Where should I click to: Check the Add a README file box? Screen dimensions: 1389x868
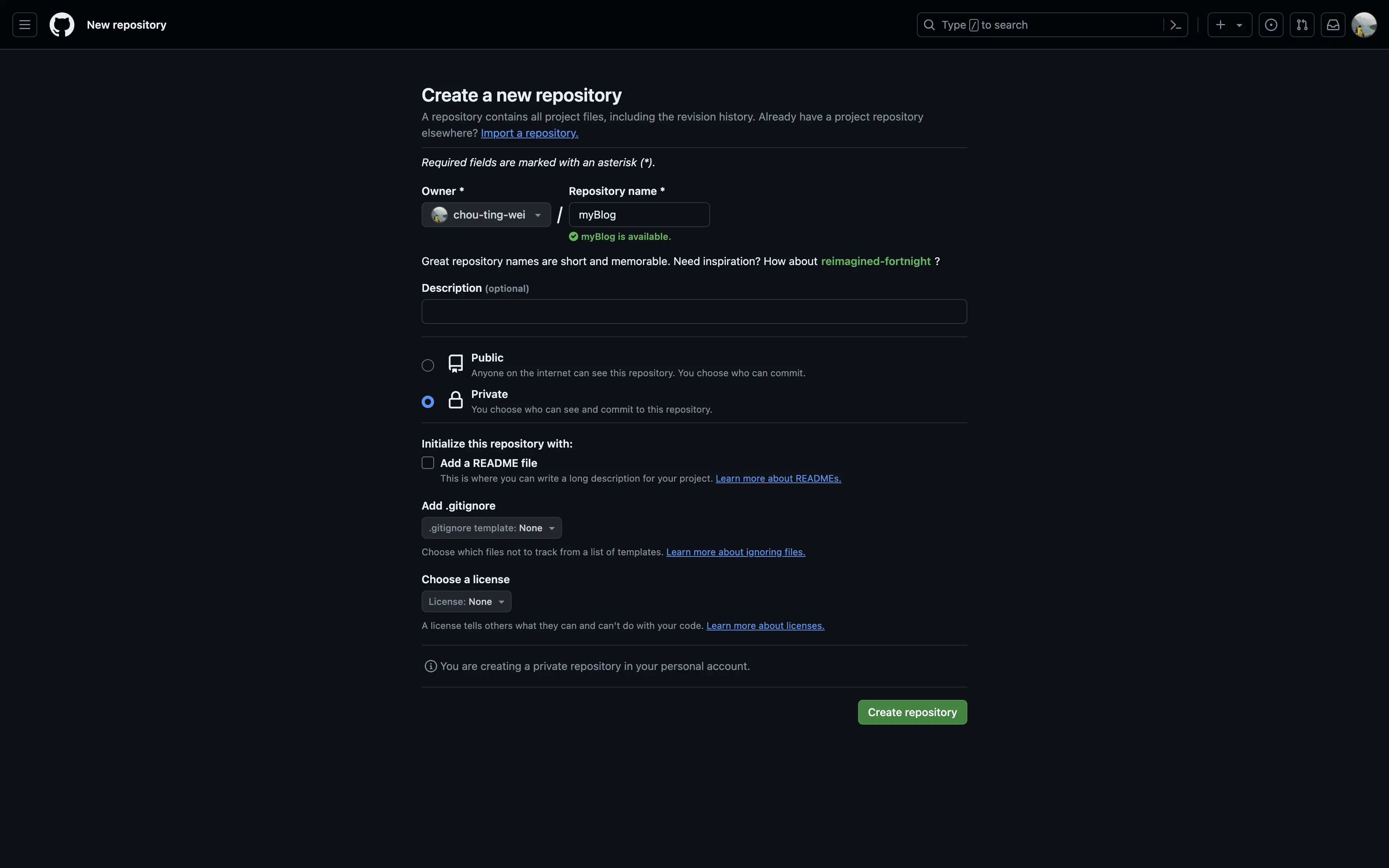click(x=427, y=463)
